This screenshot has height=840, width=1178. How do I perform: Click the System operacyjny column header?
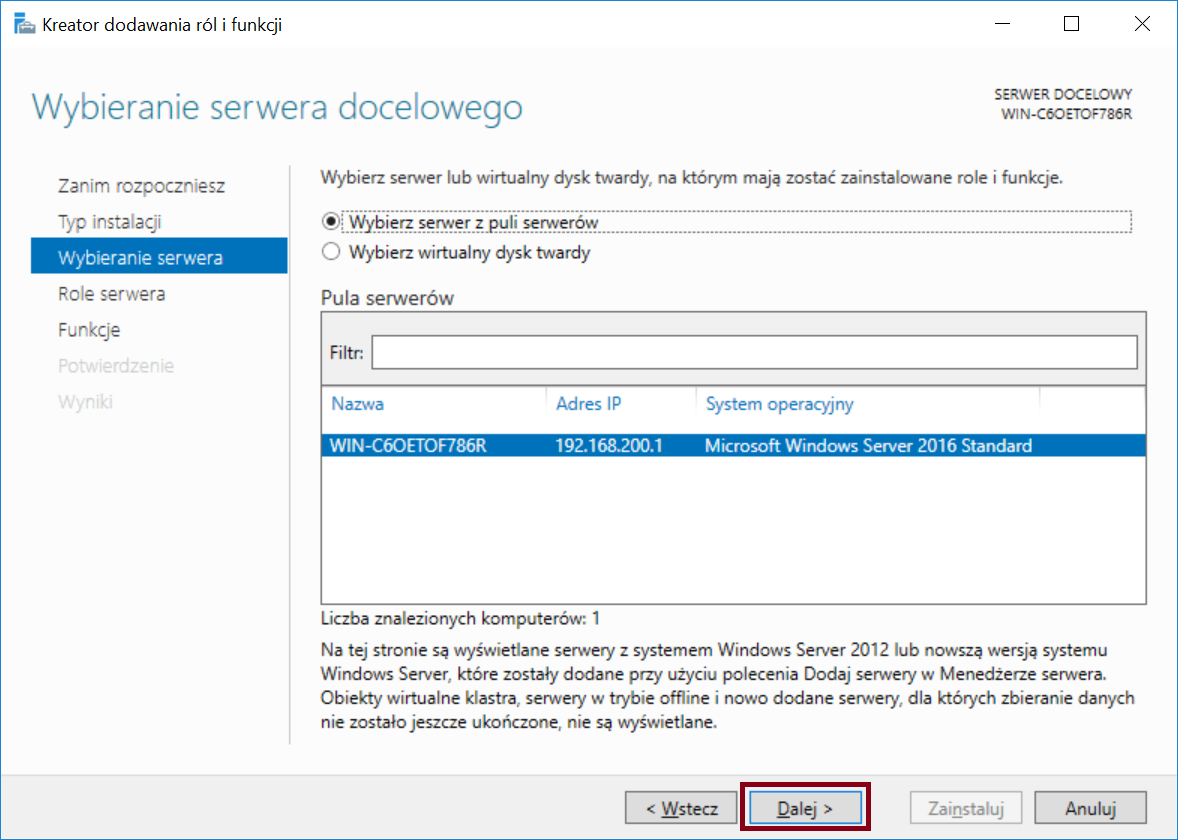click(779, 403)
